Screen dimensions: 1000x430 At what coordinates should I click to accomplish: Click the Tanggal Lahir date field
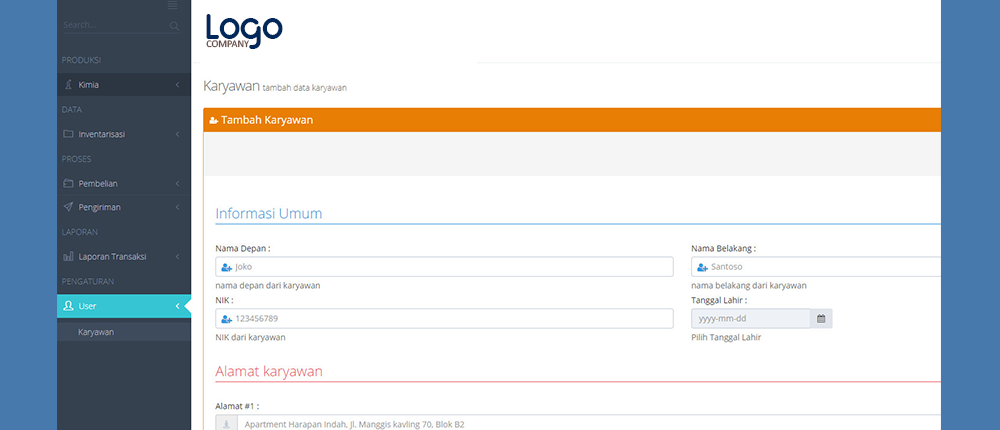(x=750, y=319)
